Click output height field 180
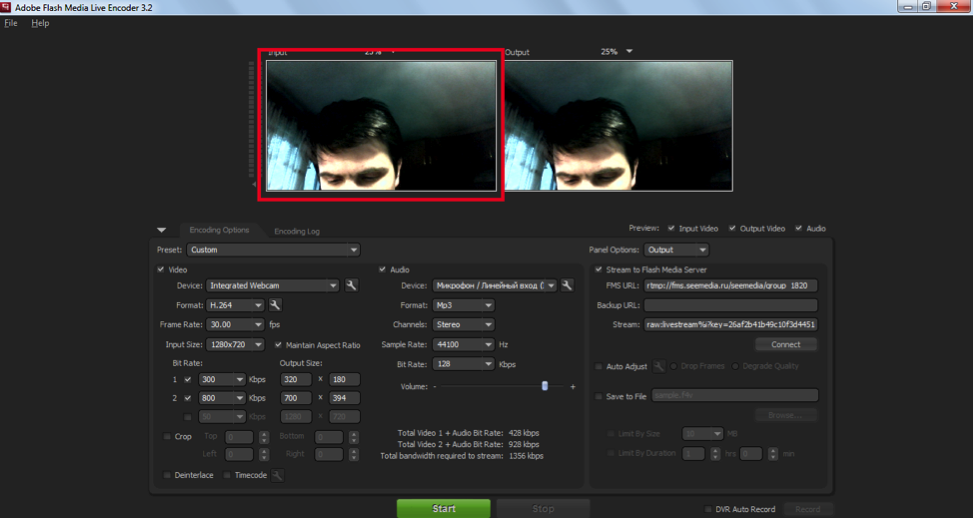This screenshot has height=519, width=974. click(345, 379)
